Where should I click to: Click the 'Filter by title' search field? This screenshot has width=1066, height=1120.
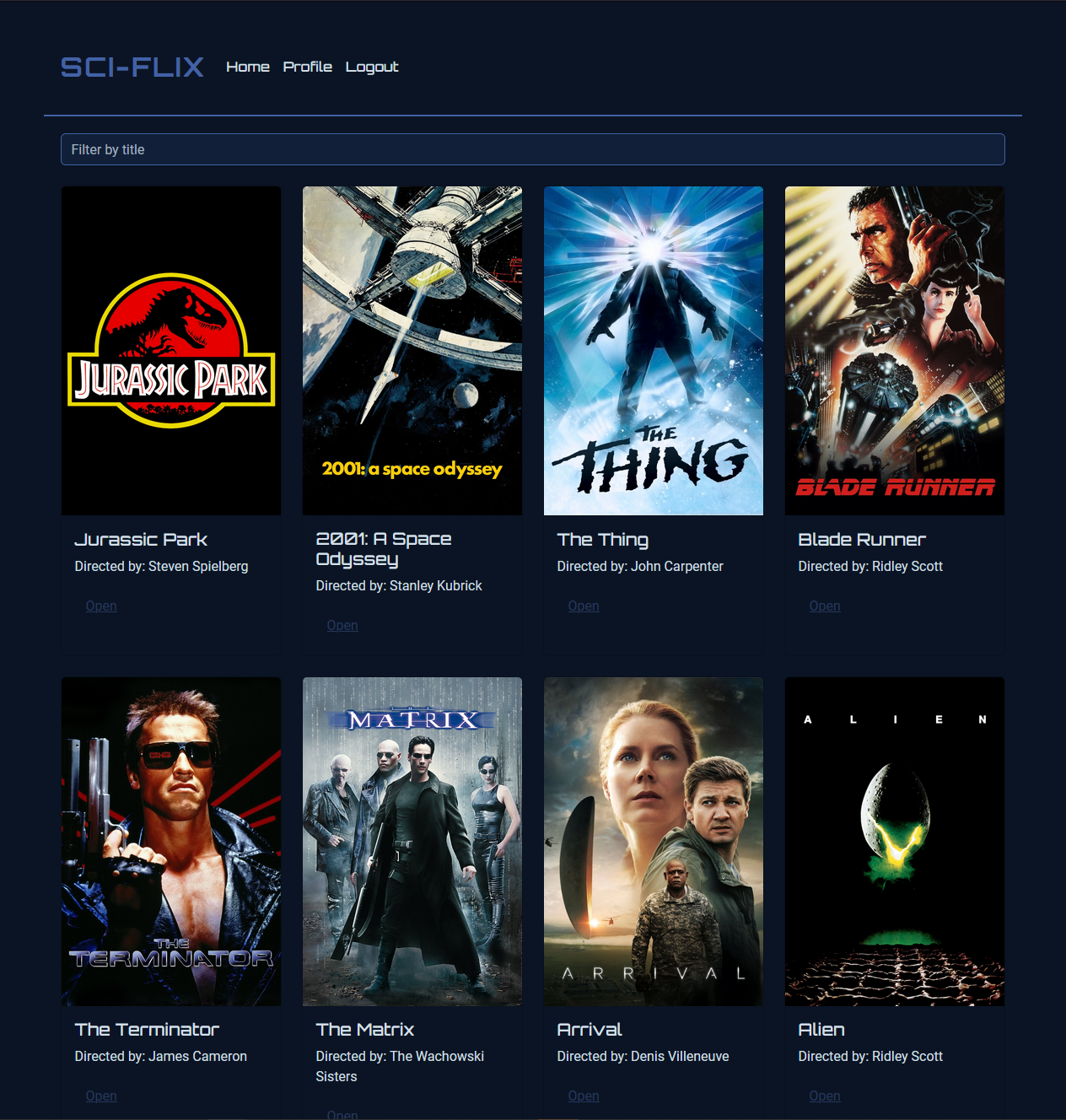click(532, 148)
